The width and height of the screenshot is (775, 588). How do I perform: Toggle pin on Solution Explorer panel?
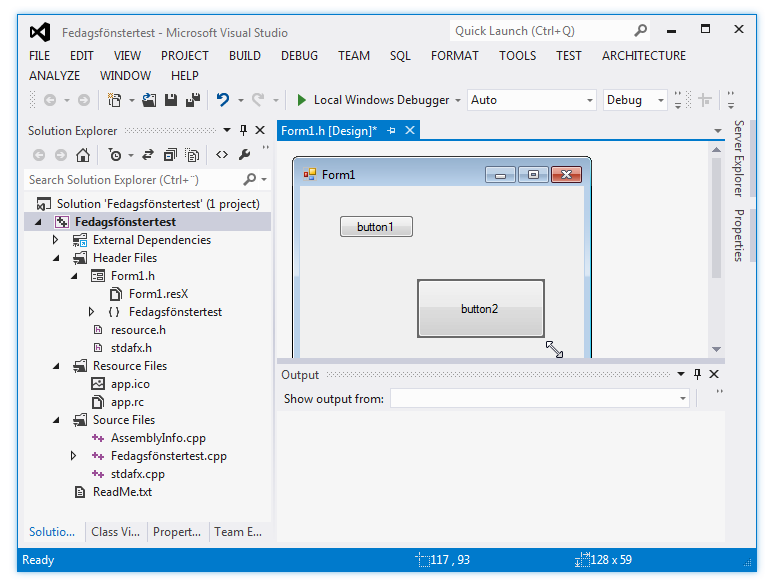tap(243, 130)
